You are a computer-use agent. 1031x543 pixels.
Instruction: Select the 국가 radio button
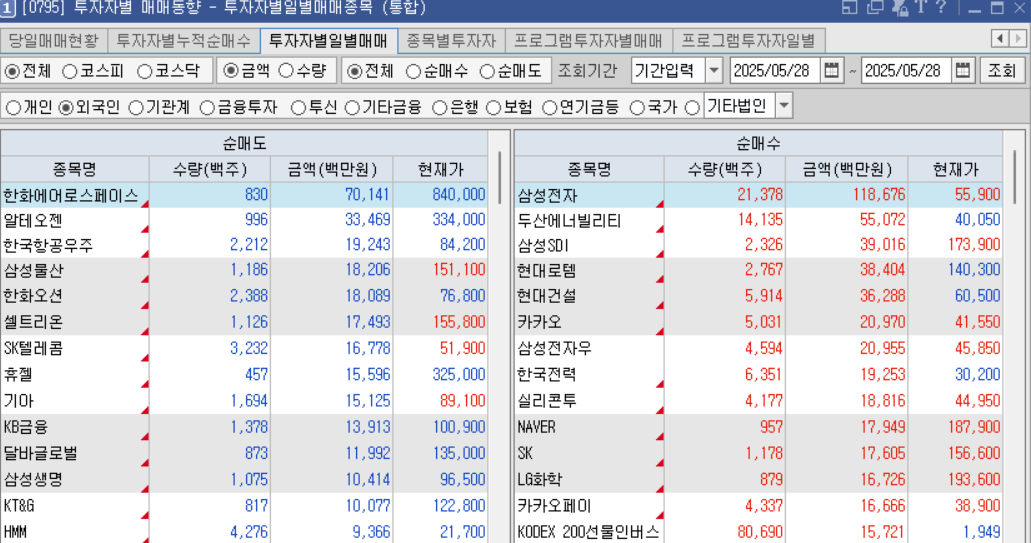tap(637, 108)
